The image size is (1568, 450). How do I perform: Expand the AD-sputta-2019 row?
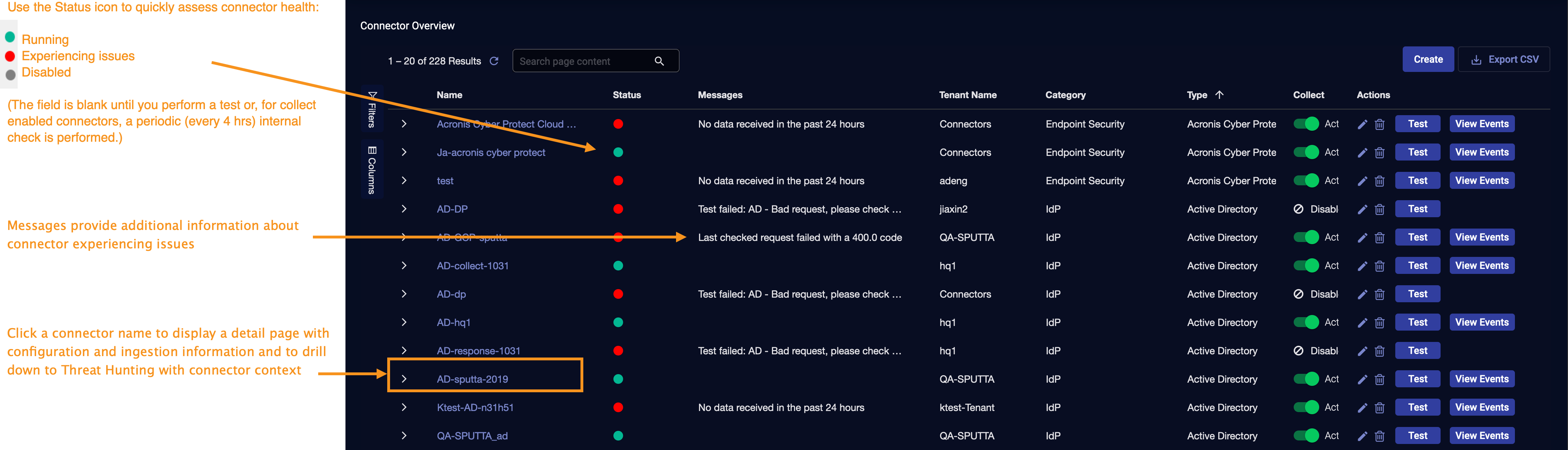click(404, 379)
